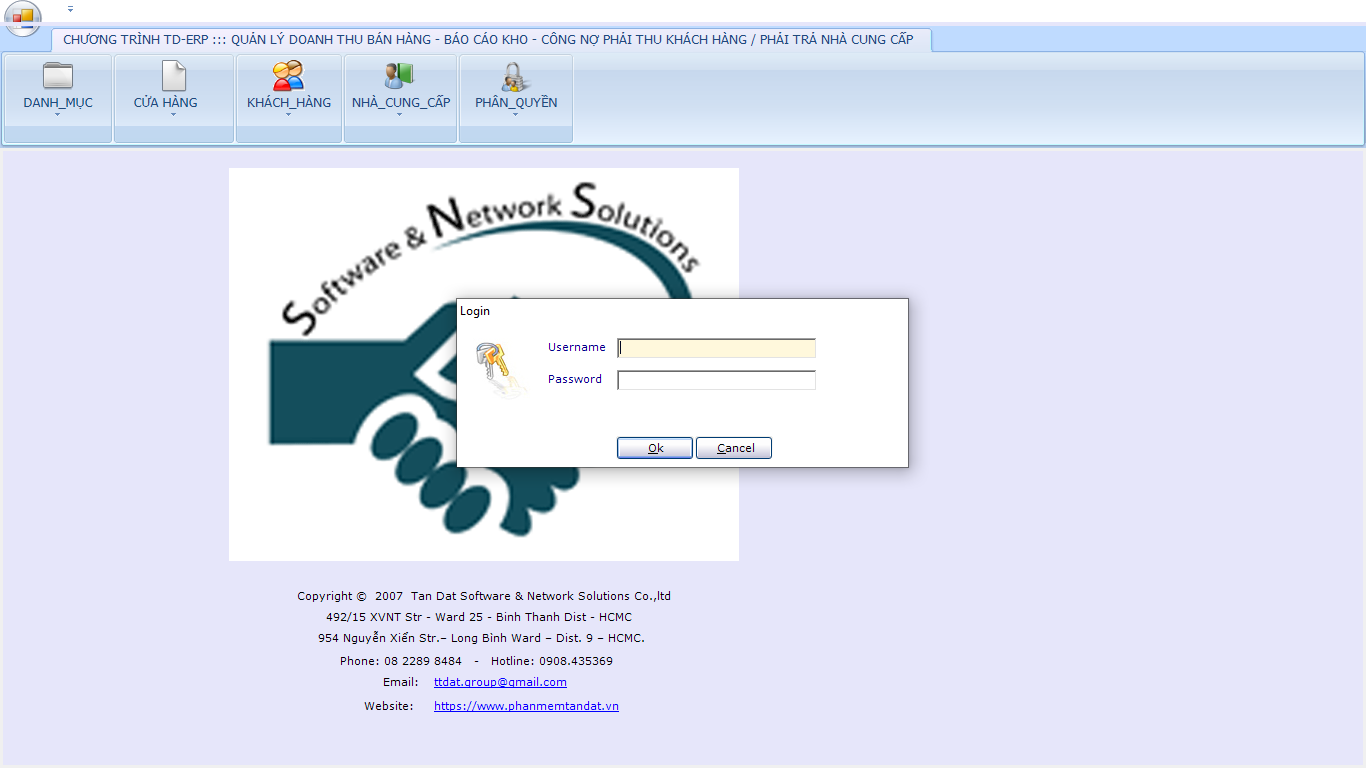Click the Password label
The image size is (1366, 768).
pos(575,379)
